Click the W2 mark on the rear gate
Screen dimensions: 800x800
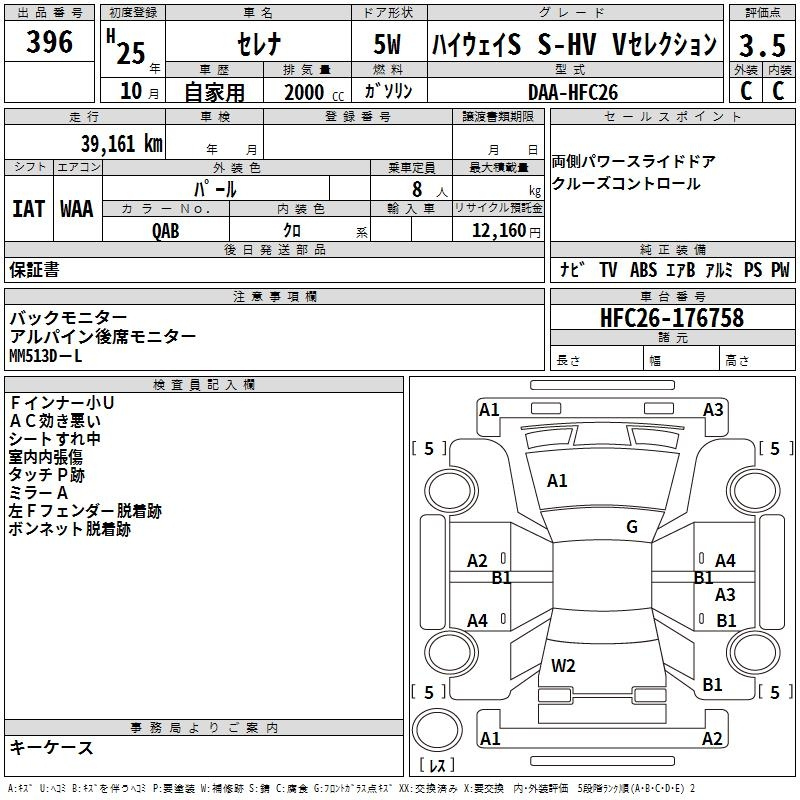563,666
